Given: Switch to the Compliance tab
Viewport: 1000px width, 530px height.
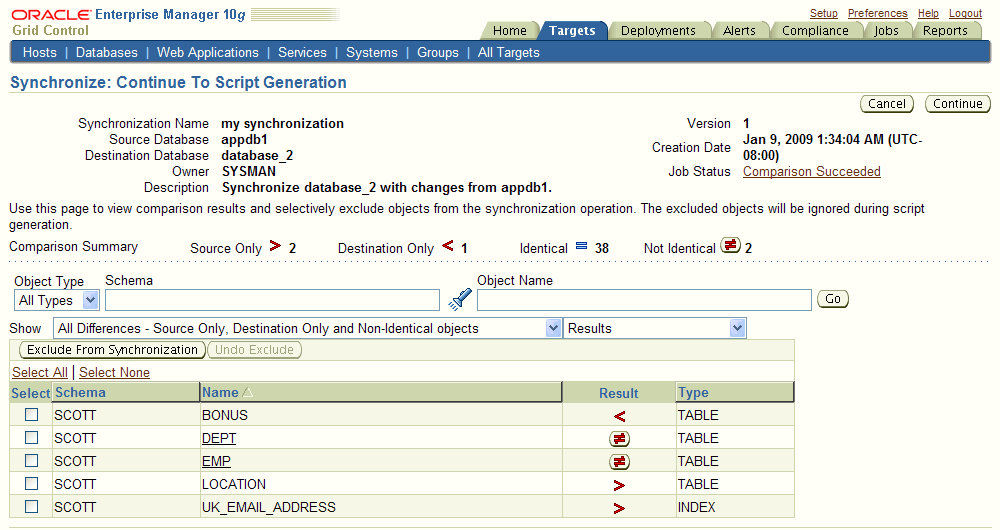Looking at the screenshot, I should pos(815,31).
